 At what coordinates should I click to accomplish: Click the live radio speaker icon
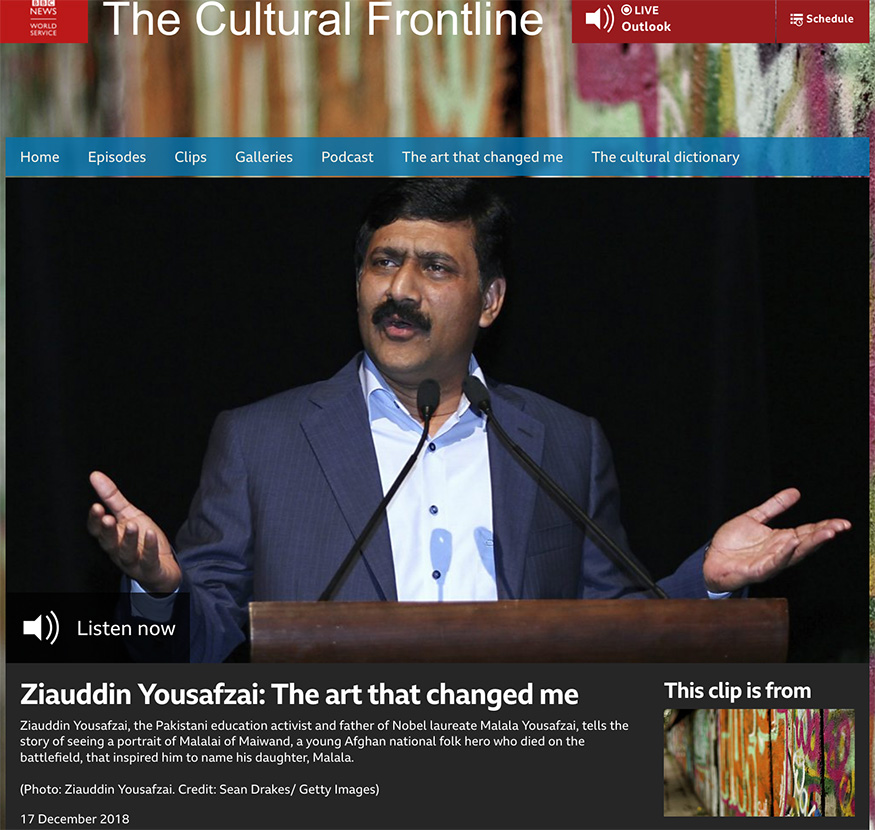point(599,19)
